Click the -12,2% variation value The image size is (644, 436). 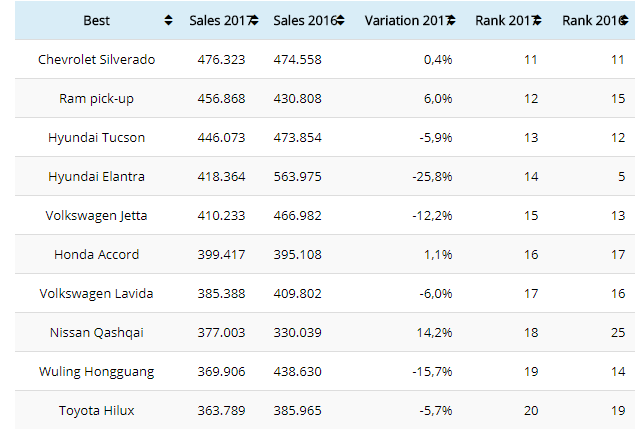coord(432,216)
